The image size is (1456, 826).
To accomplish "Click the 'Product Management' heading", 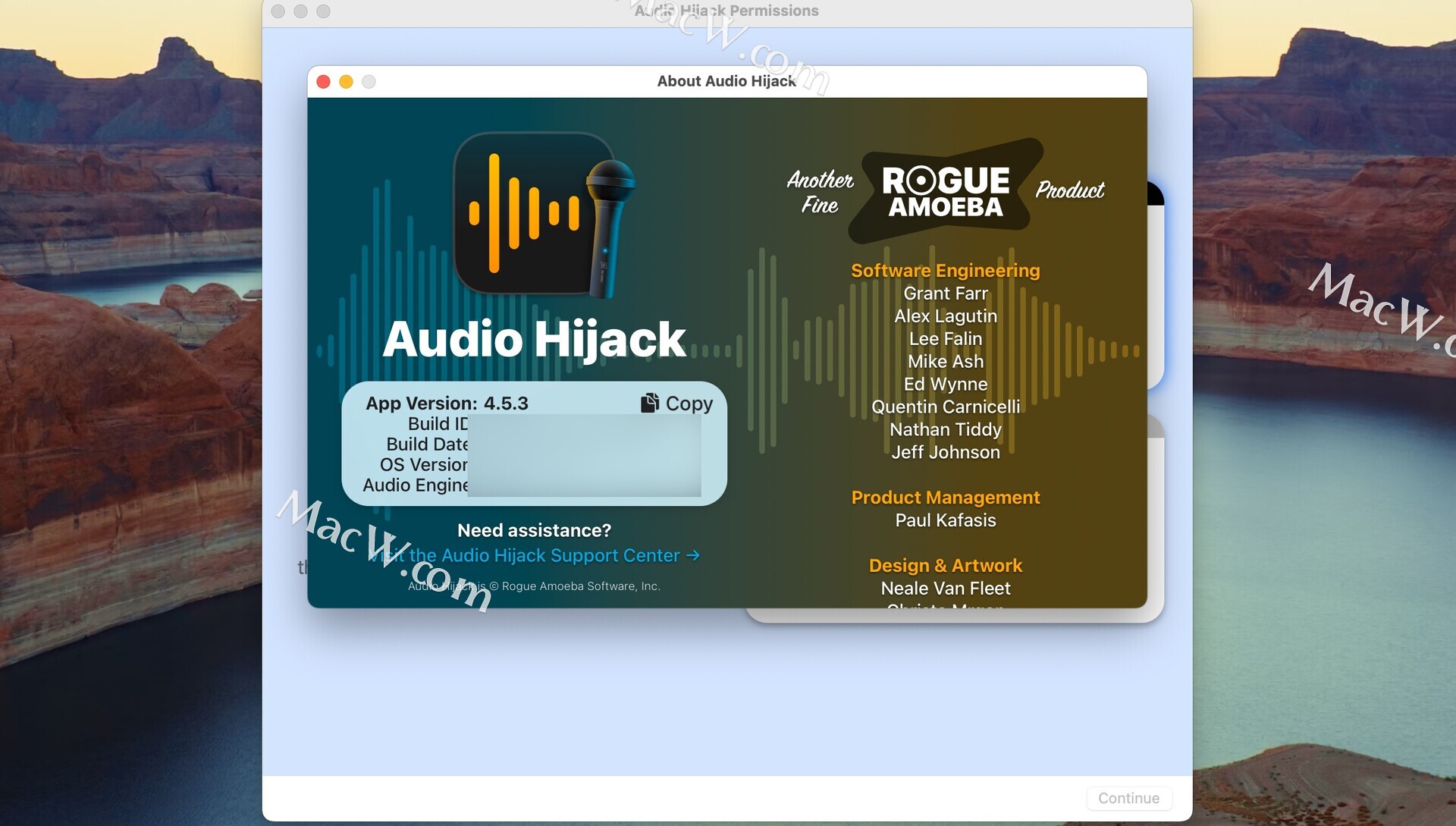I will click(x=945, y=498).
